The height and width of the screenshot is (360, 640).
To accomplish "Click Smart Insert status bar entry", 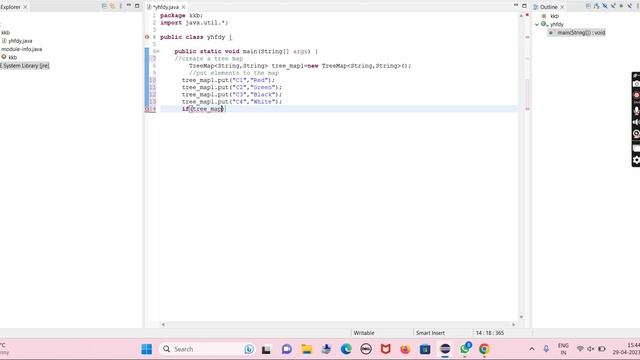I will 430,333.
